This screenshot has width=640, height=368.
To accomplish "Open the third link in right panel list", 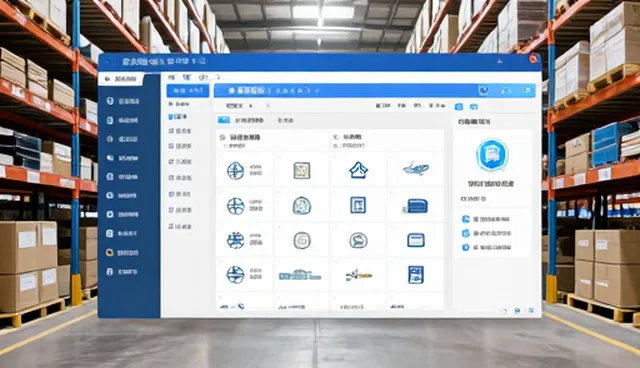I will 487,247.
